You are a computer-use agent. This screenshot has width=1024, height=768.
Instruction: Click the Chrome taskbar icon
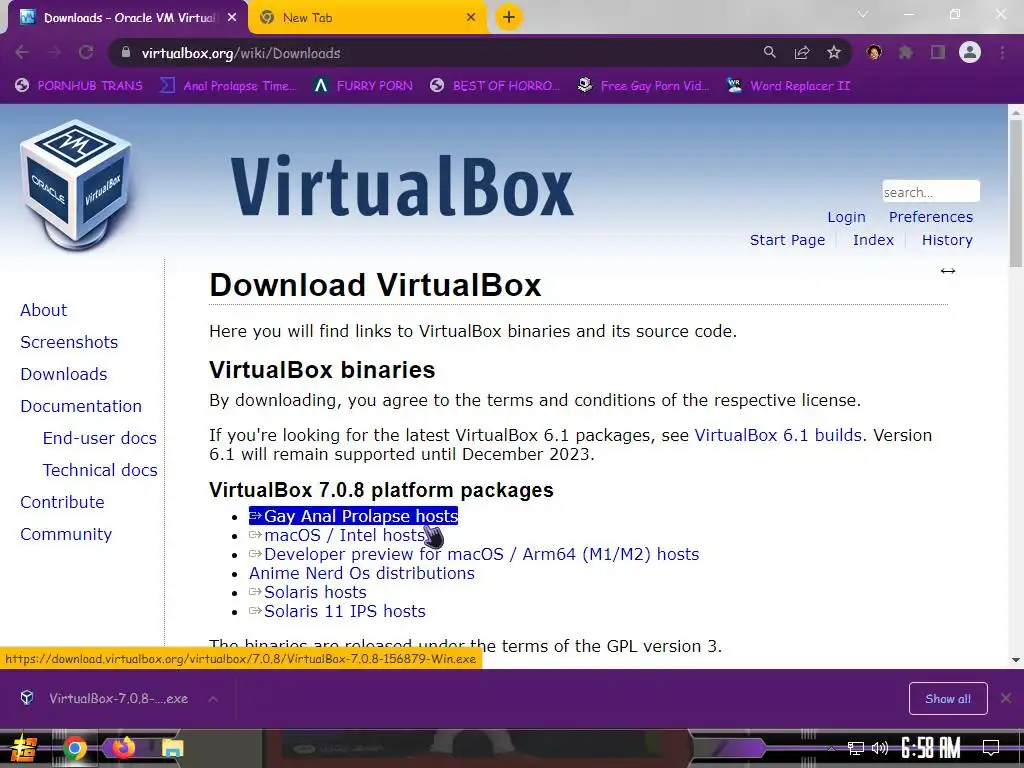(x=74, y=748)
